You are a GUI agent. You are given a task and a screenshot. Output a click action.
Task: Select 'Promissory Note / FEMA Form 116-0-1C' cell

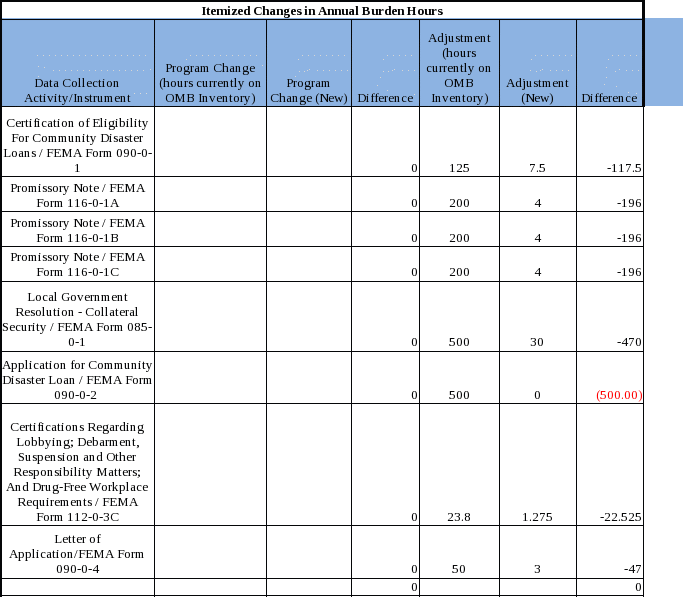(78, 264)
